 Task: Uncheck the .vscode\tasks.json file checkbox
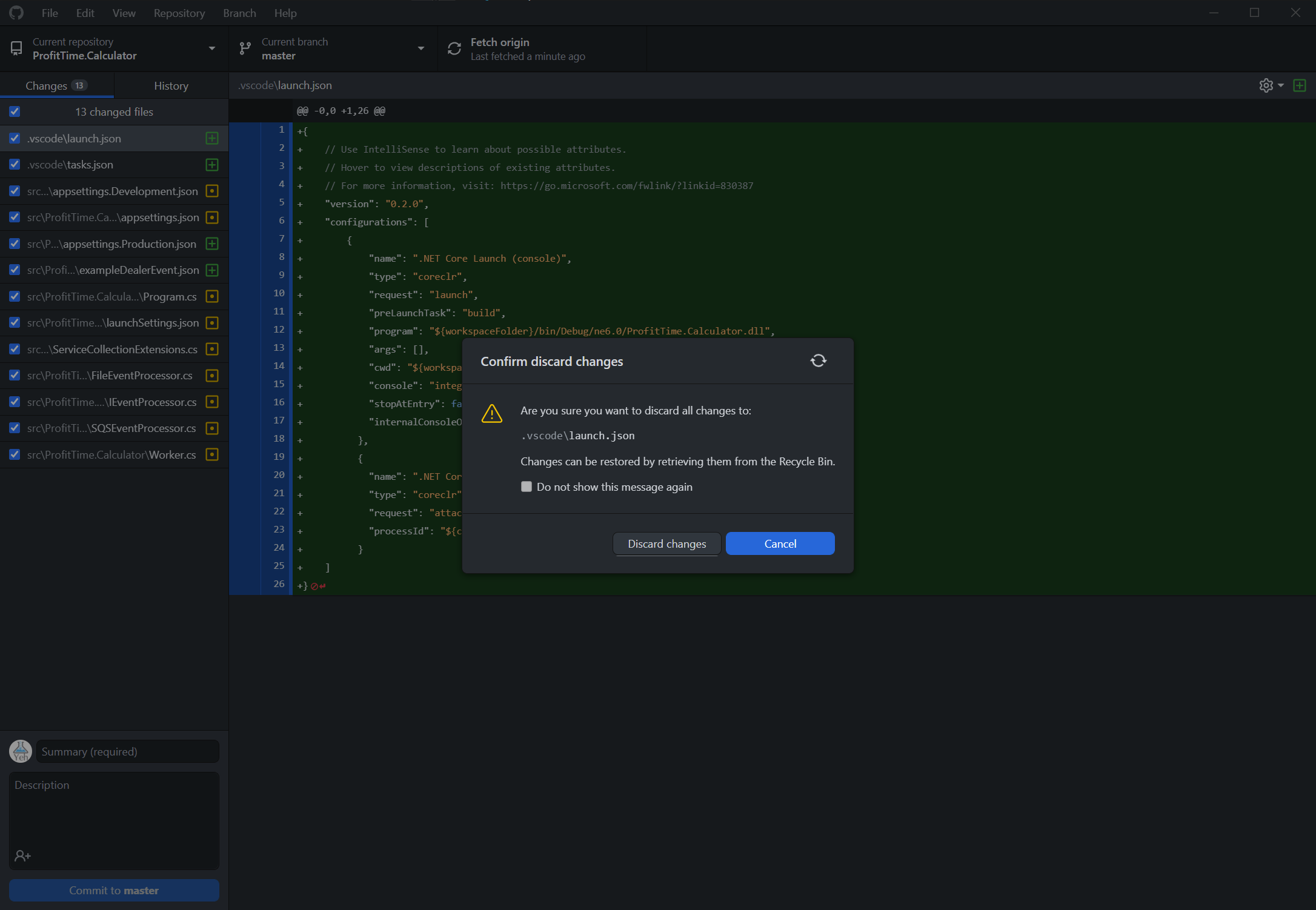[x=15, y=164]
